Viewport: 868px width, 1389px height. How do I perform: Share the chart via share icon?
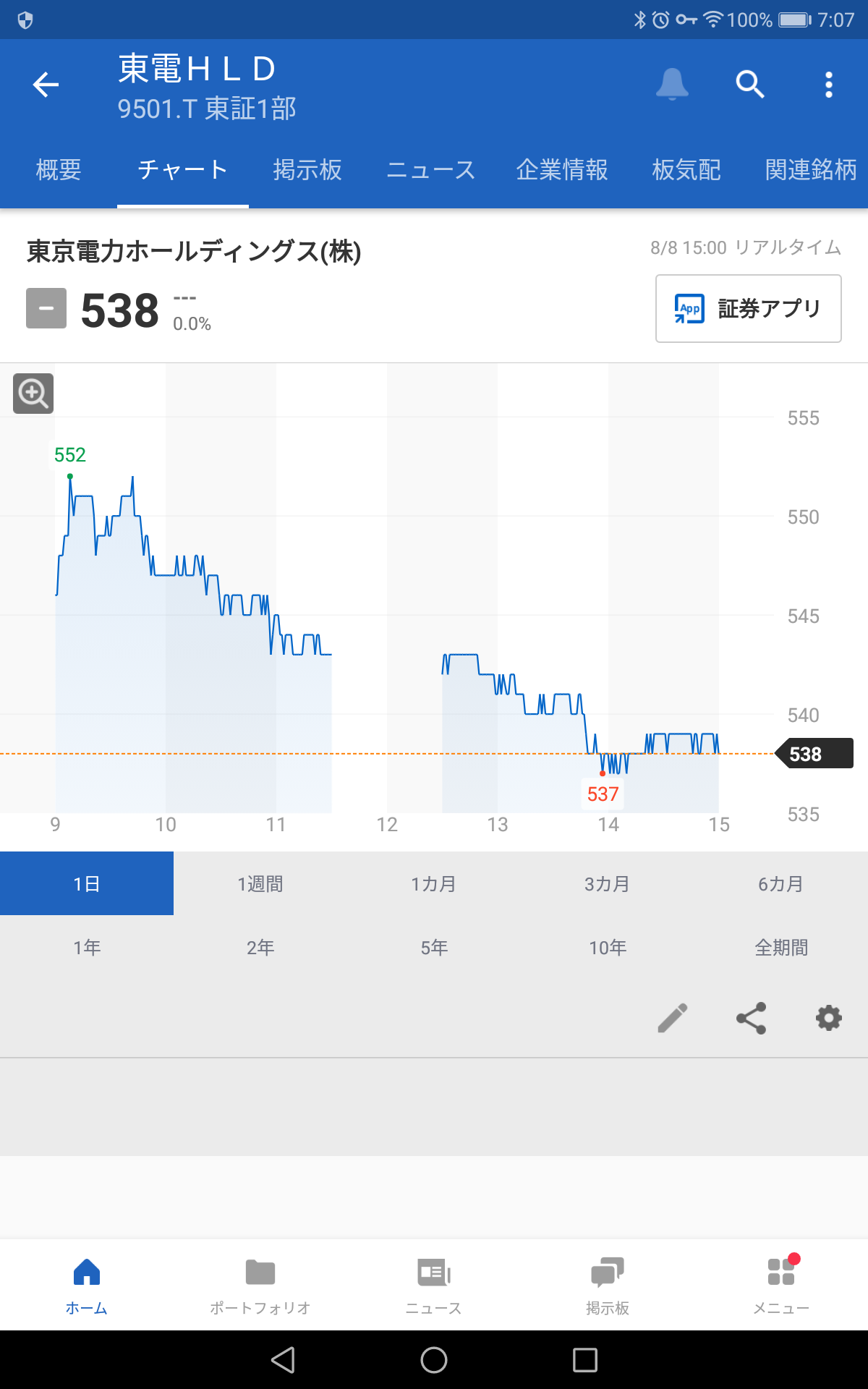pyautogui.click(x=751, y=1018)
